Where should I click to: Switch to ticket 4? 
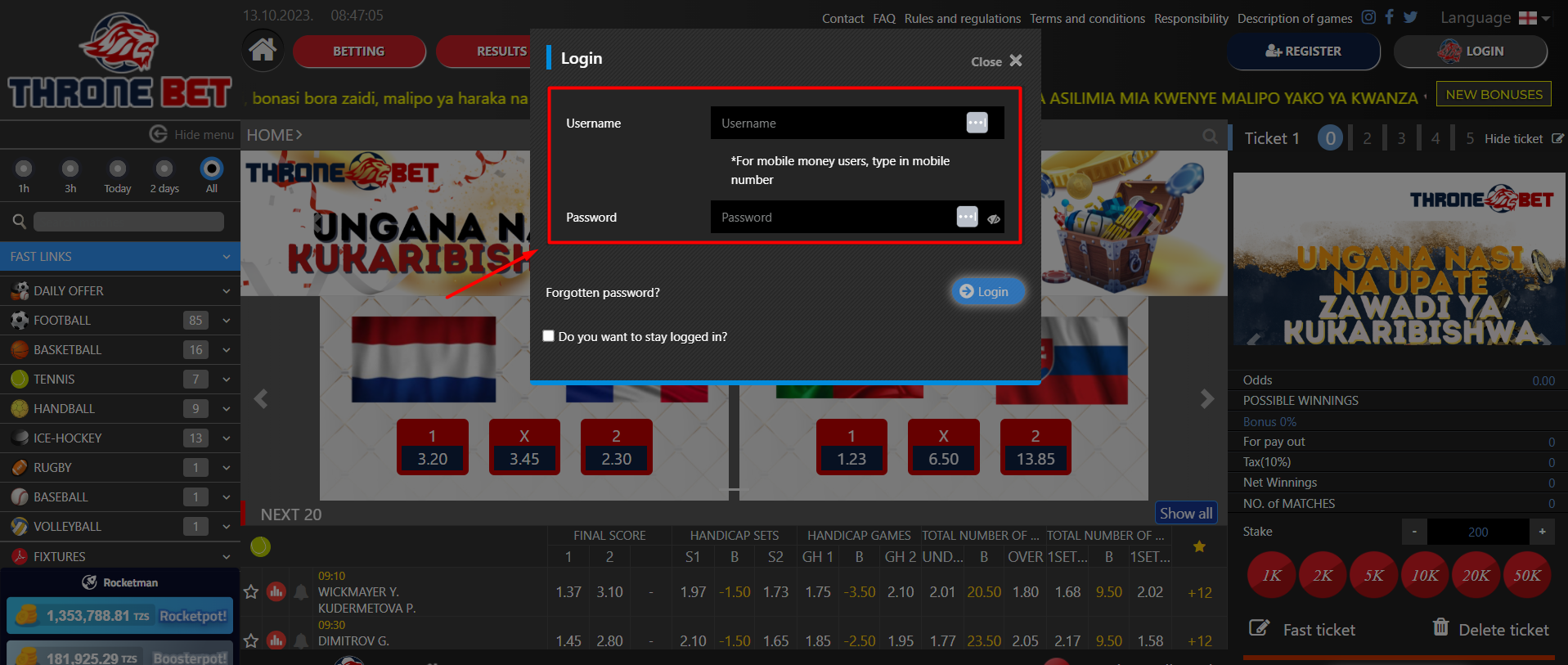(1435, 138)
